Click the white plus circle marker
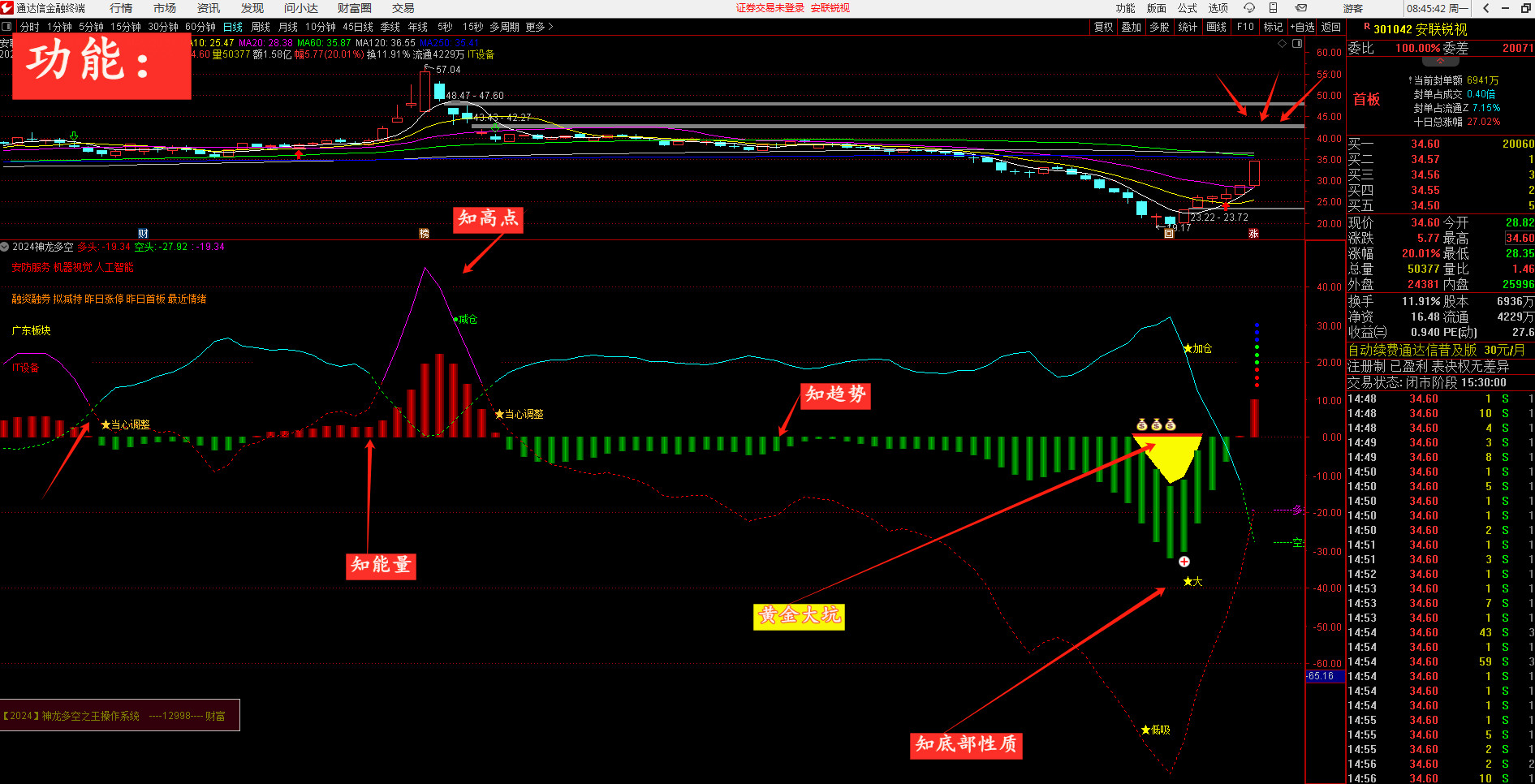Viewport: 1535px width, 784px height. point(1184,562)
